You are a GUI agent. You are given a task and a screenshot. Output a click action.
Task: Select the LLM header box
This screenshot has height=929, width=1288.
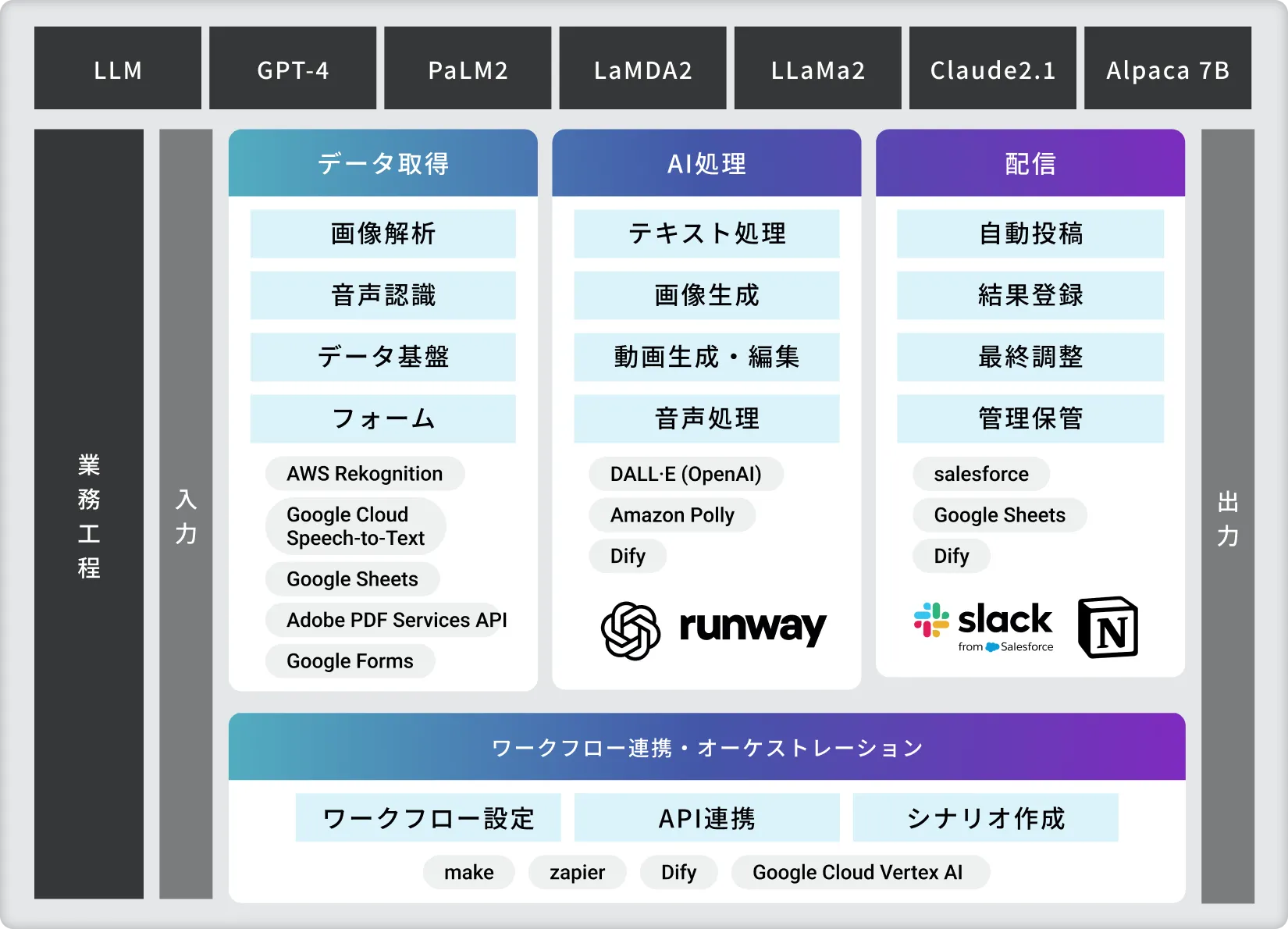pos(118,68)
